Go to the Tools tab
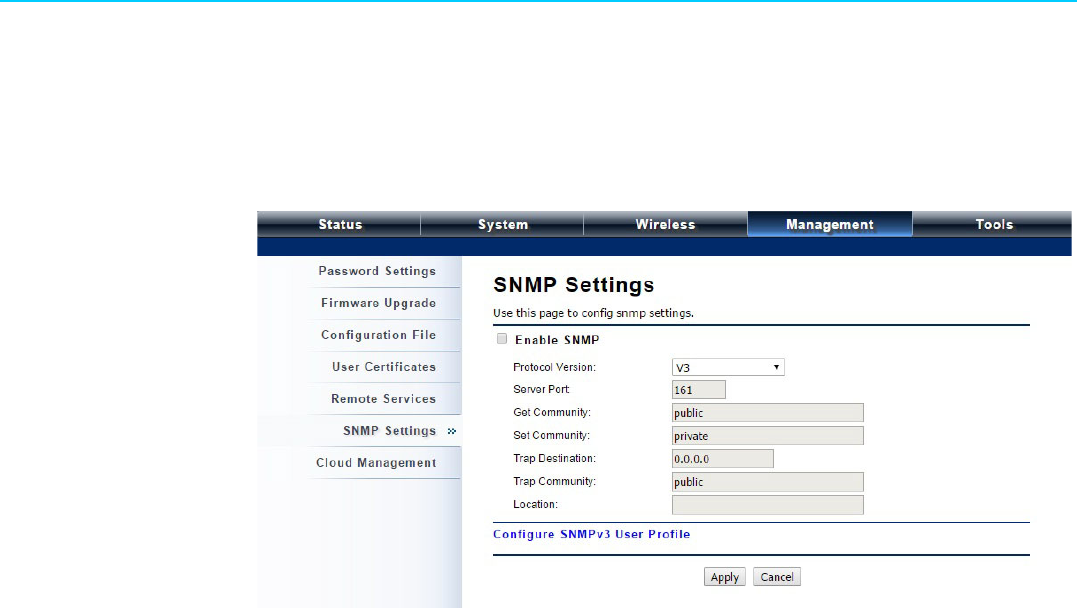This screenshot has height=608, width=1077. click(993, 224)
